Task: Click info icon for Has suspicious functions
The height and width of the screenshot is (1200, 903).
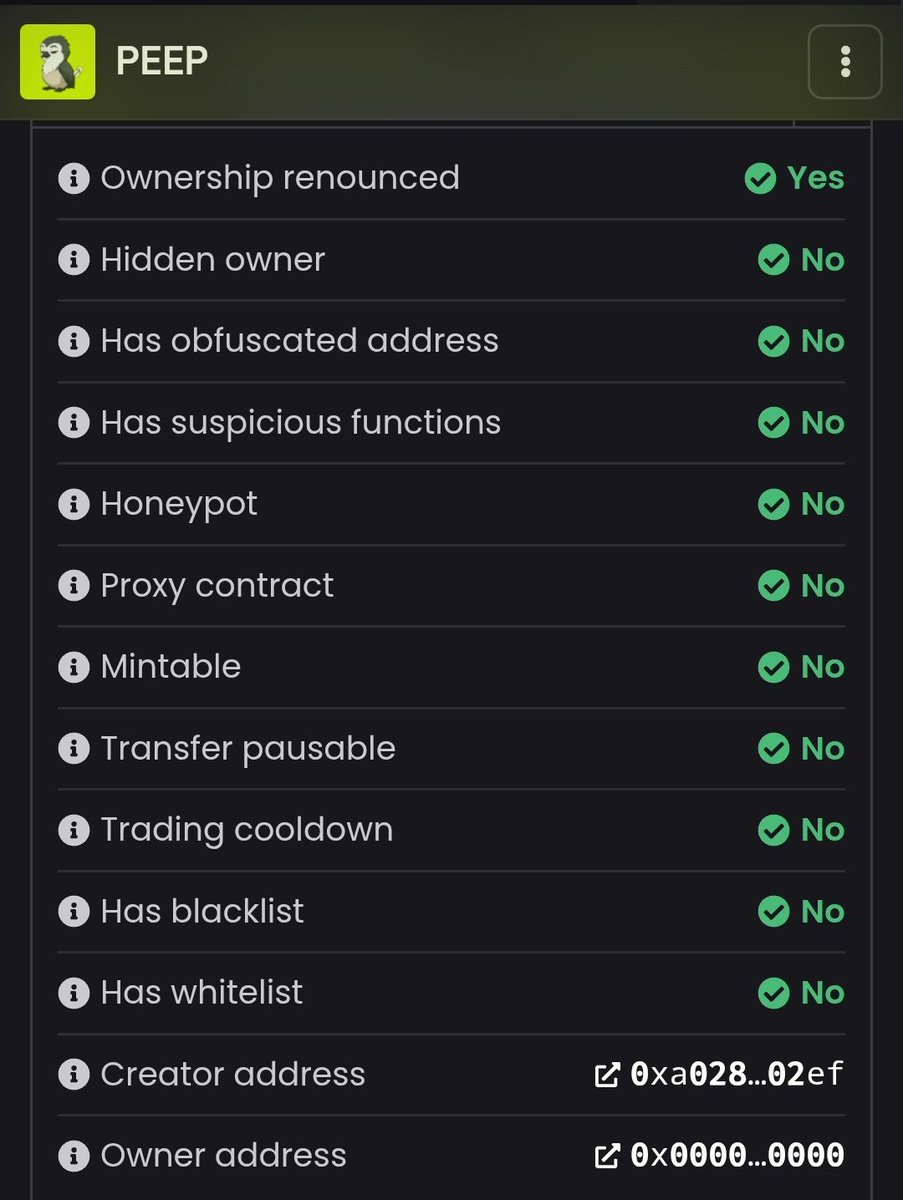Action: (73, 423)
